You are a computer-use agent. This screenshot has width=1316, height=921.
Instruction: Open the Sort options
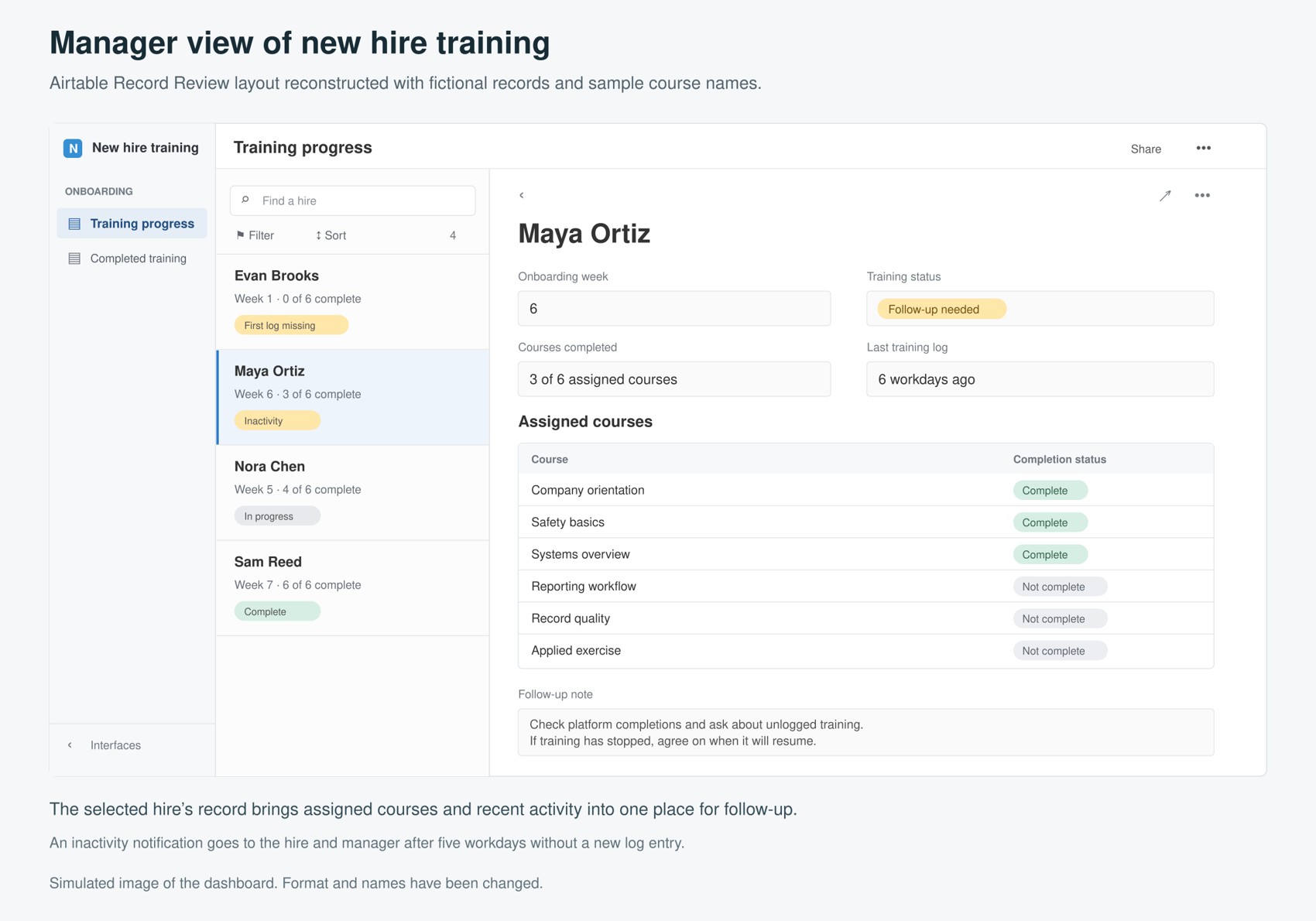pyautogui.click(x=331, y=235)
